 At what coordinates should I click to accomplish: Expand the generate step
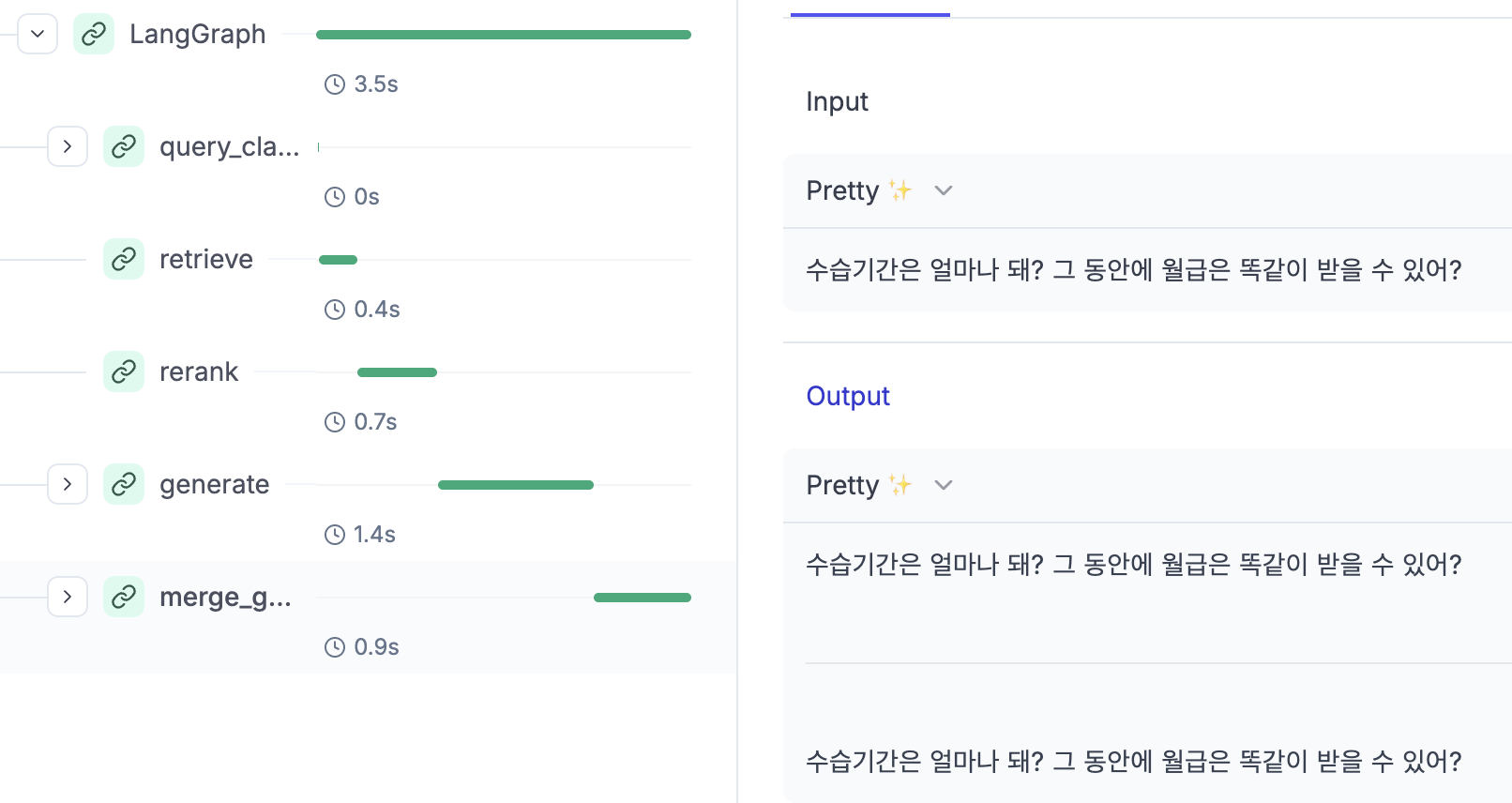(68, 484)
